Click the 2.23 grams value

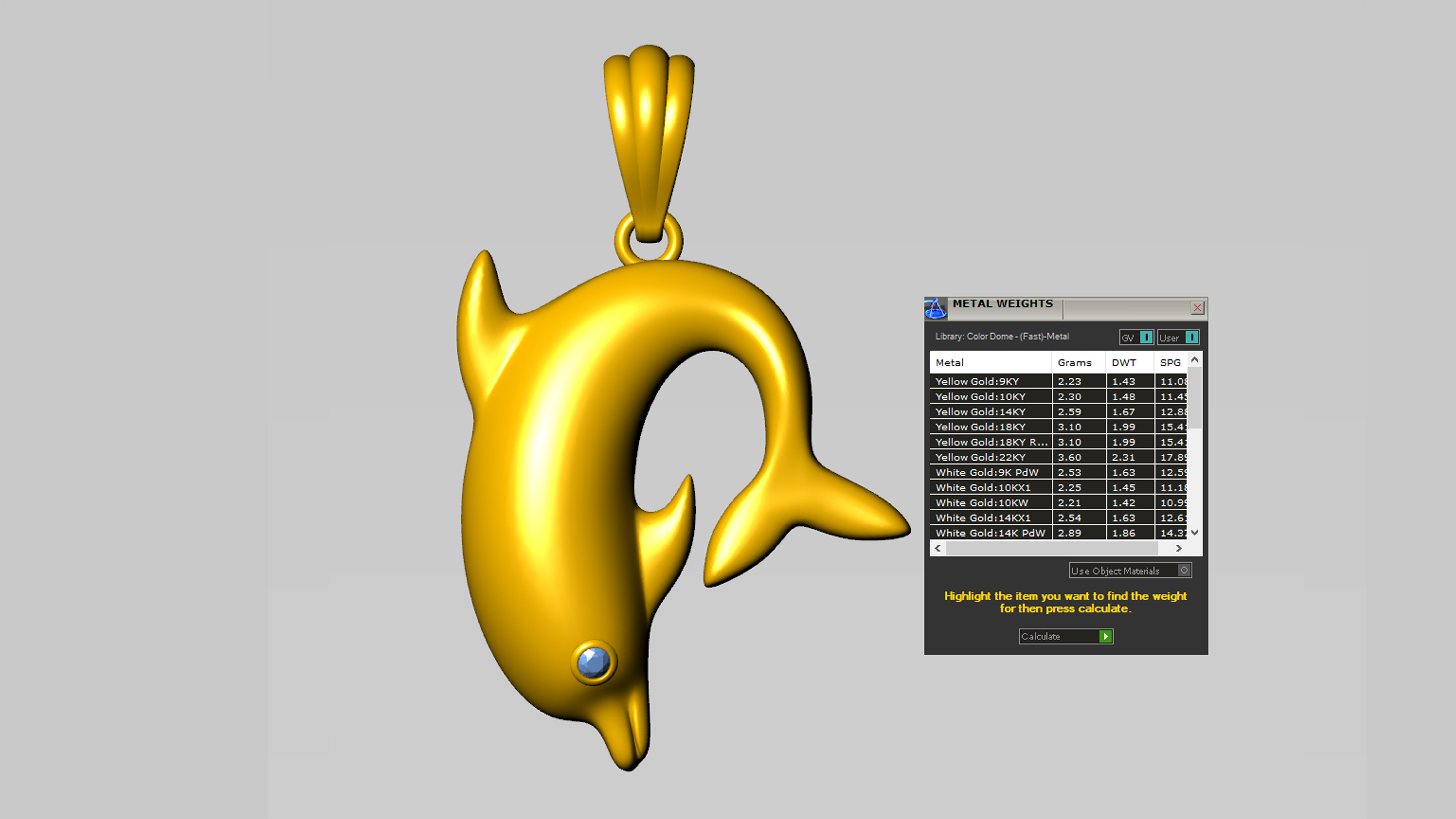1069,382
